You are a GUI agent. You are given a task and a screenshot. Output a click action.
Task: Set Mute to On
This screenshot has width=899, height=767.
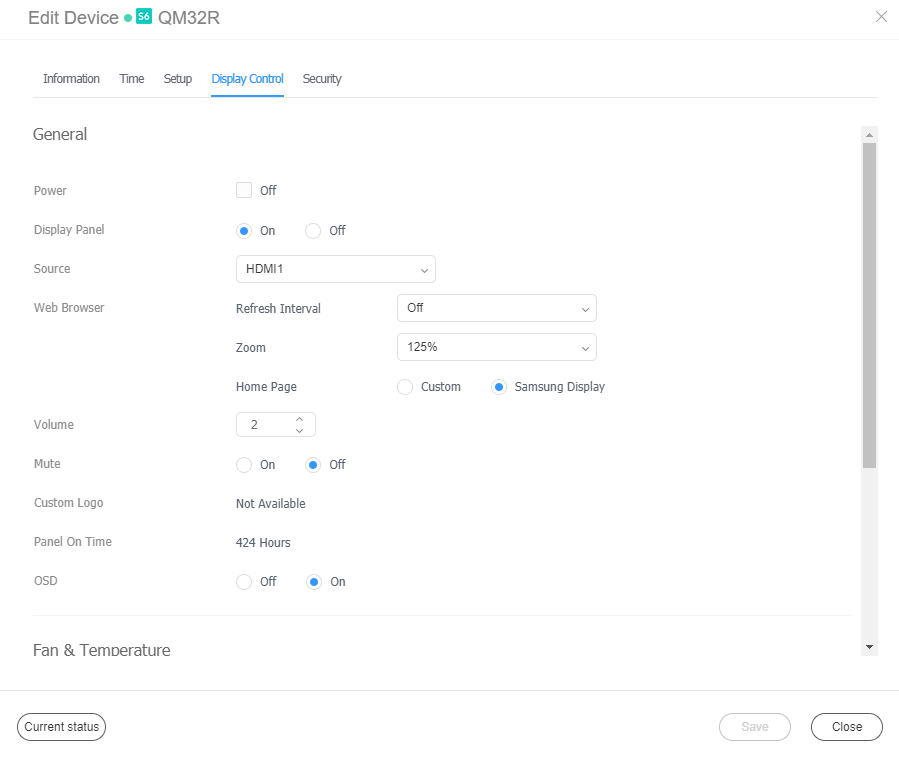[x=244, y=465]
